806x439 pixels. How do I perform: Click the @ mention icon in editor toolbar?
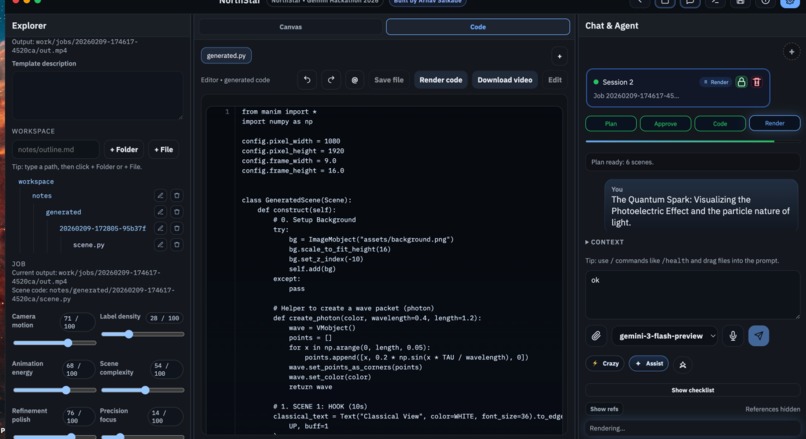(355, 80)
